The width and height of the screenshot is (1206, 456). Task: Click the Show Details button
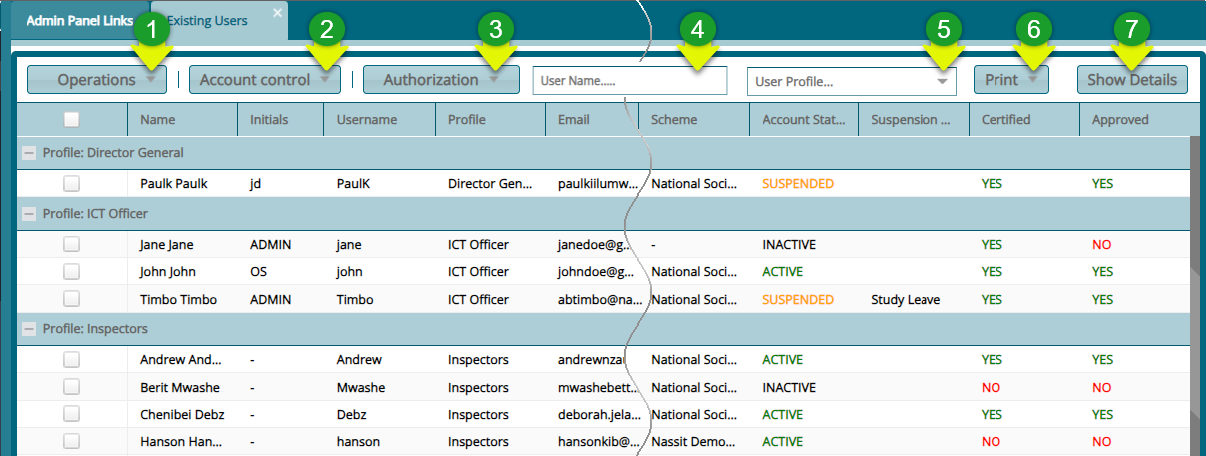(1132, 80)
